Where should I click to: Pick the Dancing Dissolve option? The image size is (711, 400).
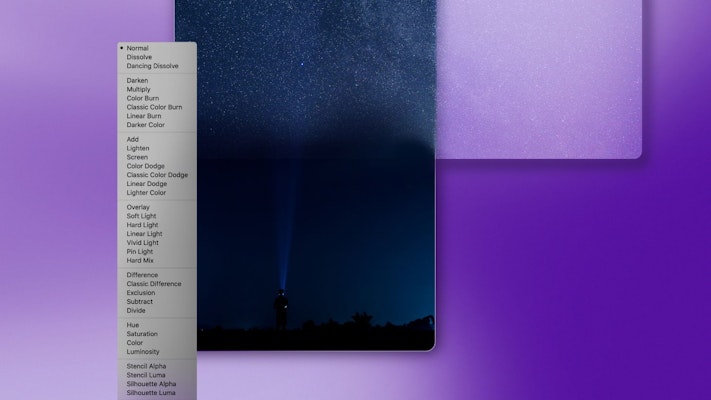(153, 66)
